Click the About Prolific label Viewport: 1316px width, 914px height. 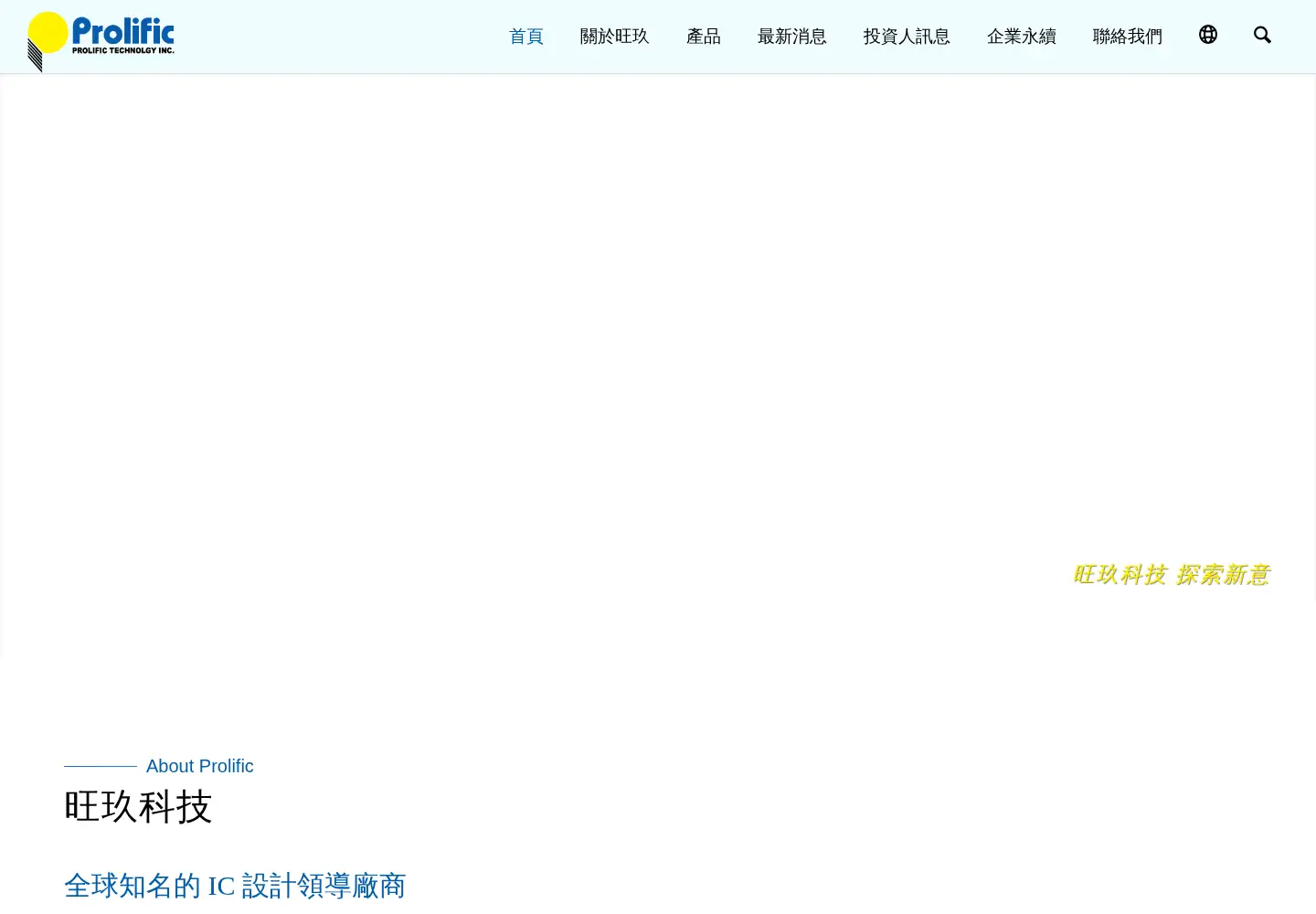click(200, 766)
